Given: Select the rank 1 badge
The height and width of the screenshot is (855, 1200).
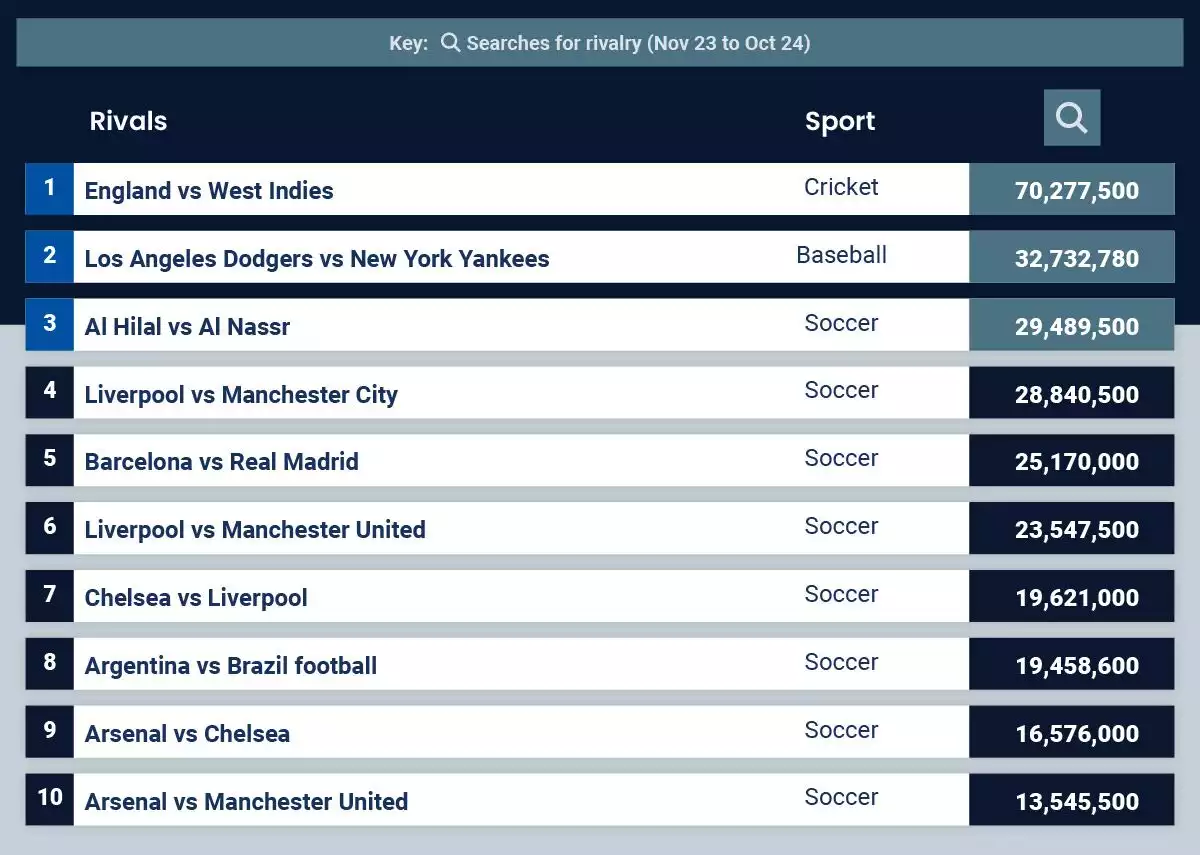Looking at the screenshot, I should coord(49,189).
